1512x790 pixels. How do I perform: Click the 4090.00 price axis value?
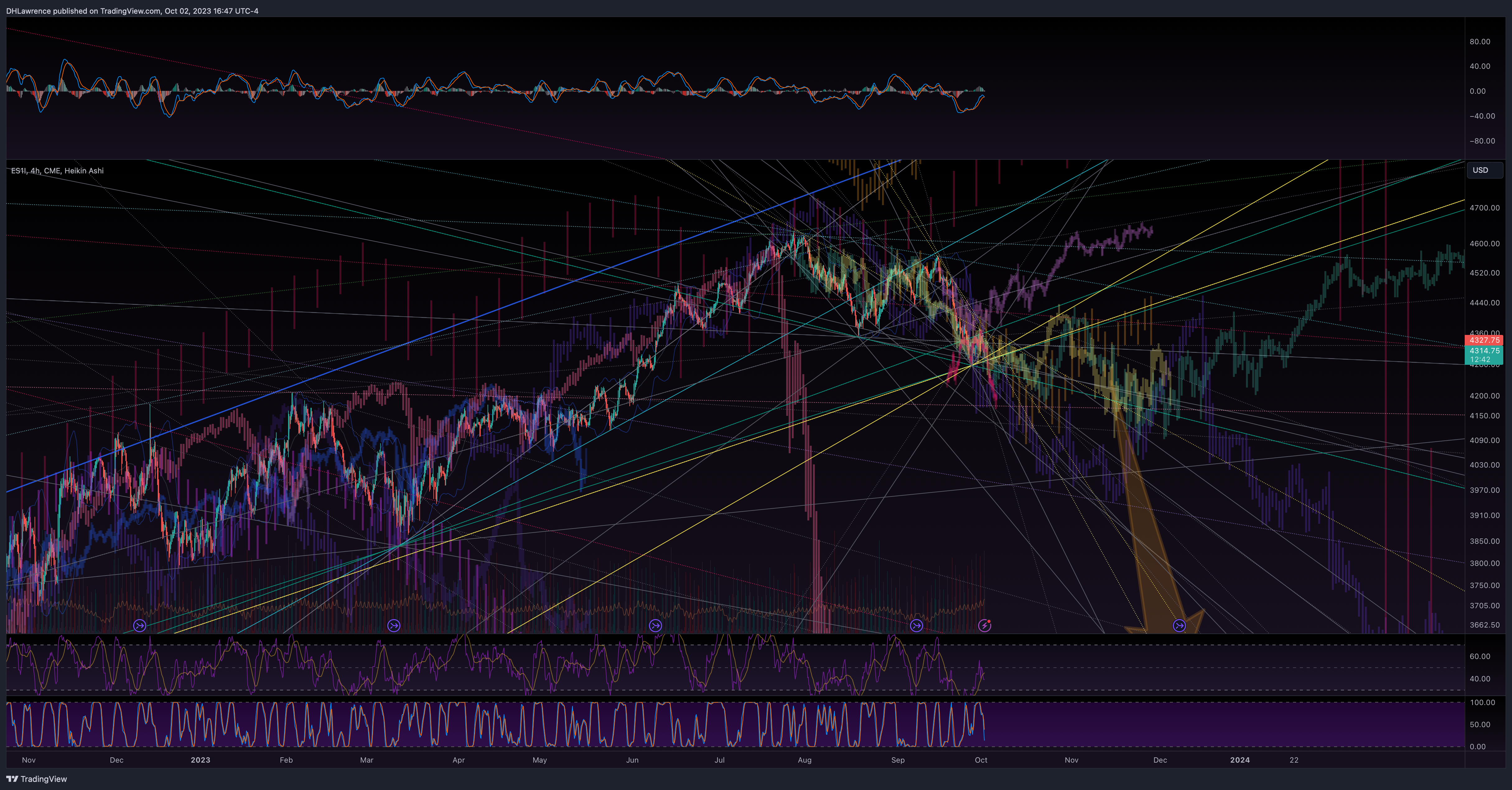point(1484,440)
